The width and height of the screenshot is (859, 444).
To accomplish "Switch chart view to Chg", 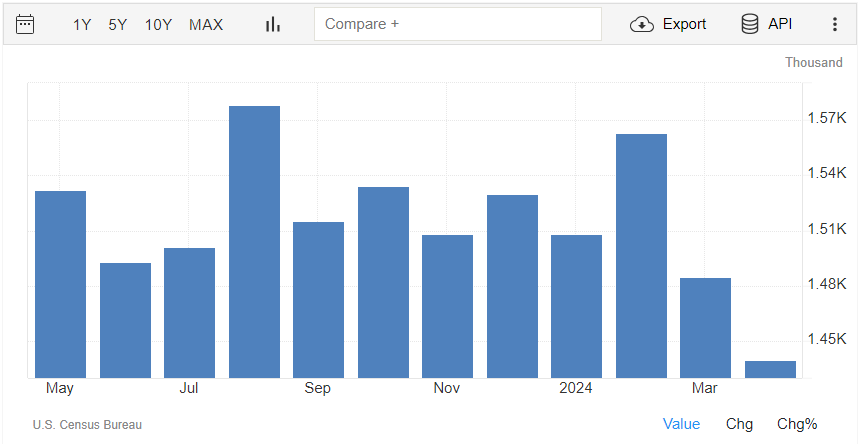I will (x=739, y=424).
